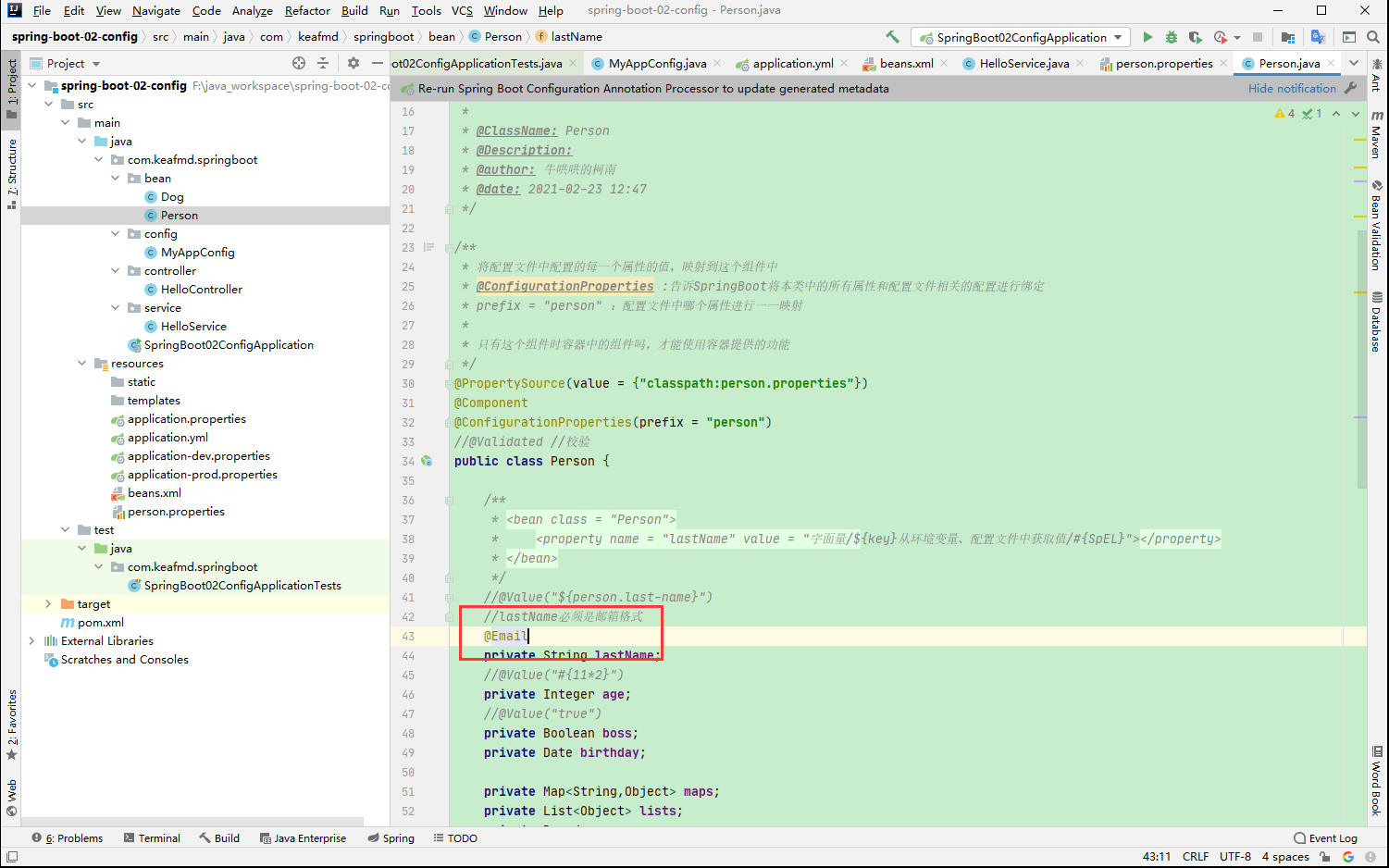Run with Coverage using the shield icon
This screenshot has width=1389, height=868.
pyautogui.click(x=1195, y=36)
